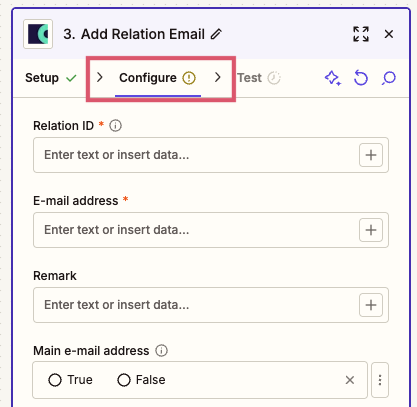The height and width of the screenshot is (407, 417).
Task: Click chevron between Configure and Test
Action: click(218, 77)
